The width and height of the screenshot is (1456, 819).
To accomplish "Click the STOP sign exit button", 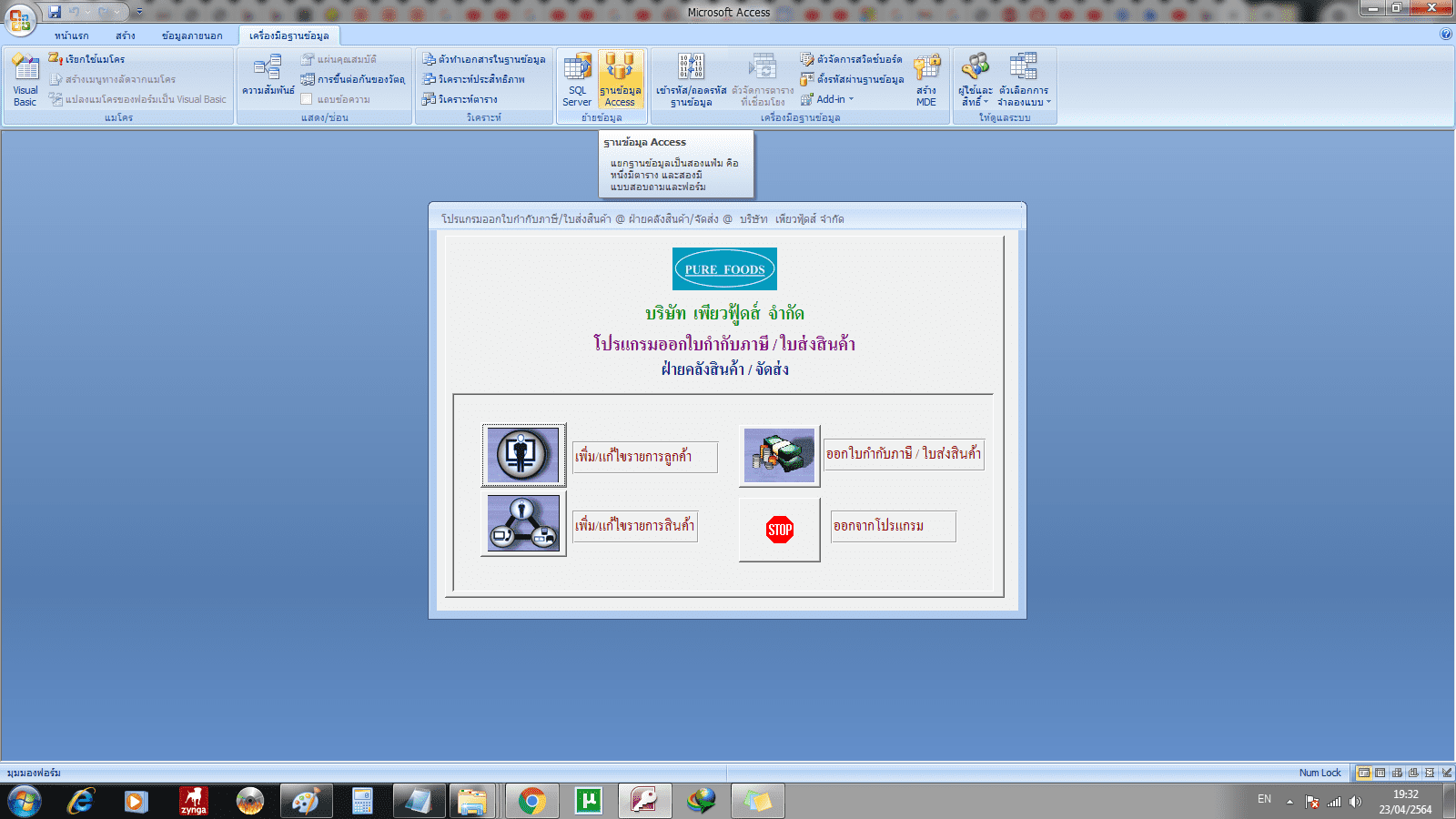I will click(x=780, y=530).
